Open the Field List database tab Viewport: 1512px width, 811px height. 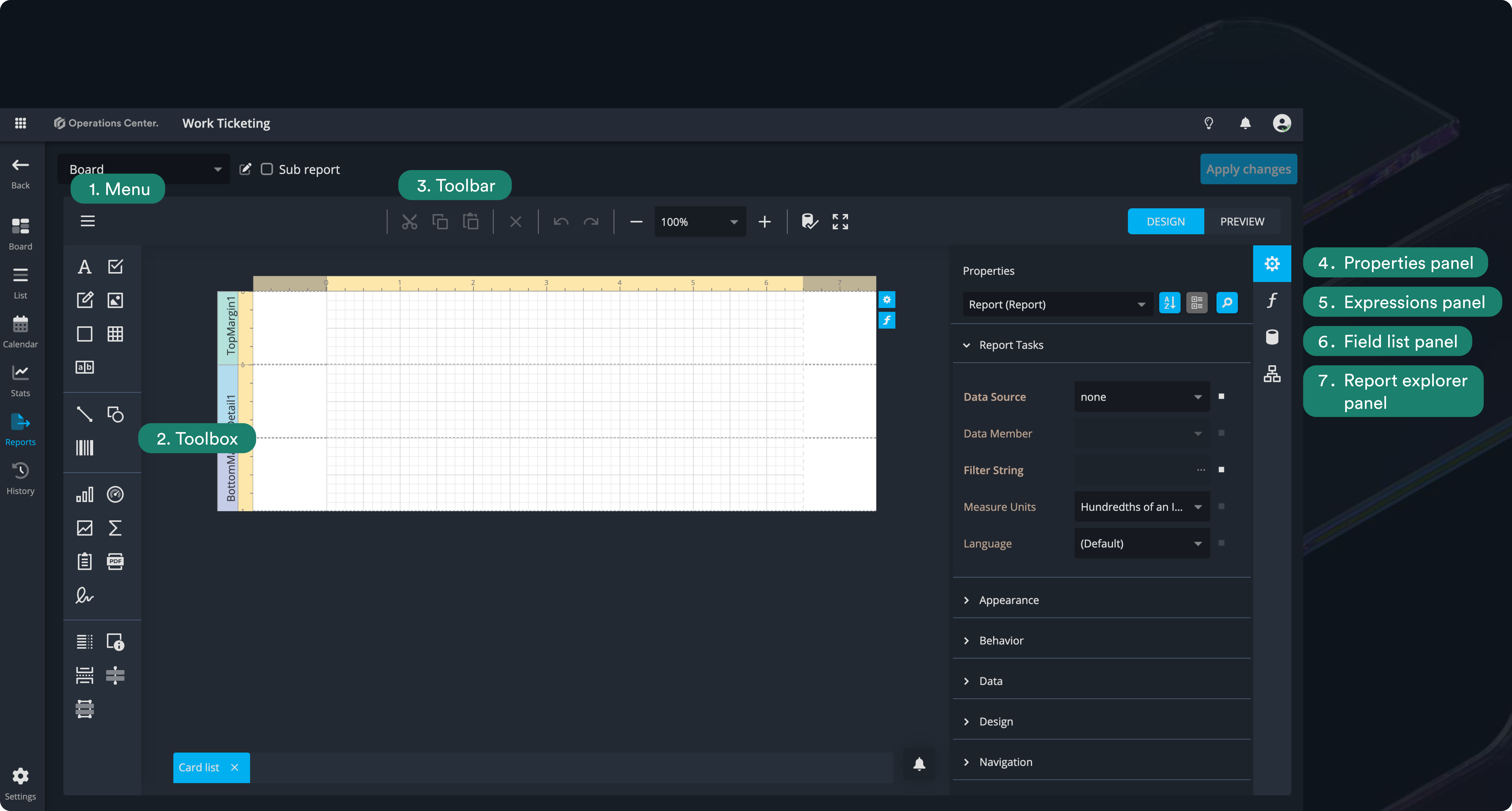tap(1272, 337)
